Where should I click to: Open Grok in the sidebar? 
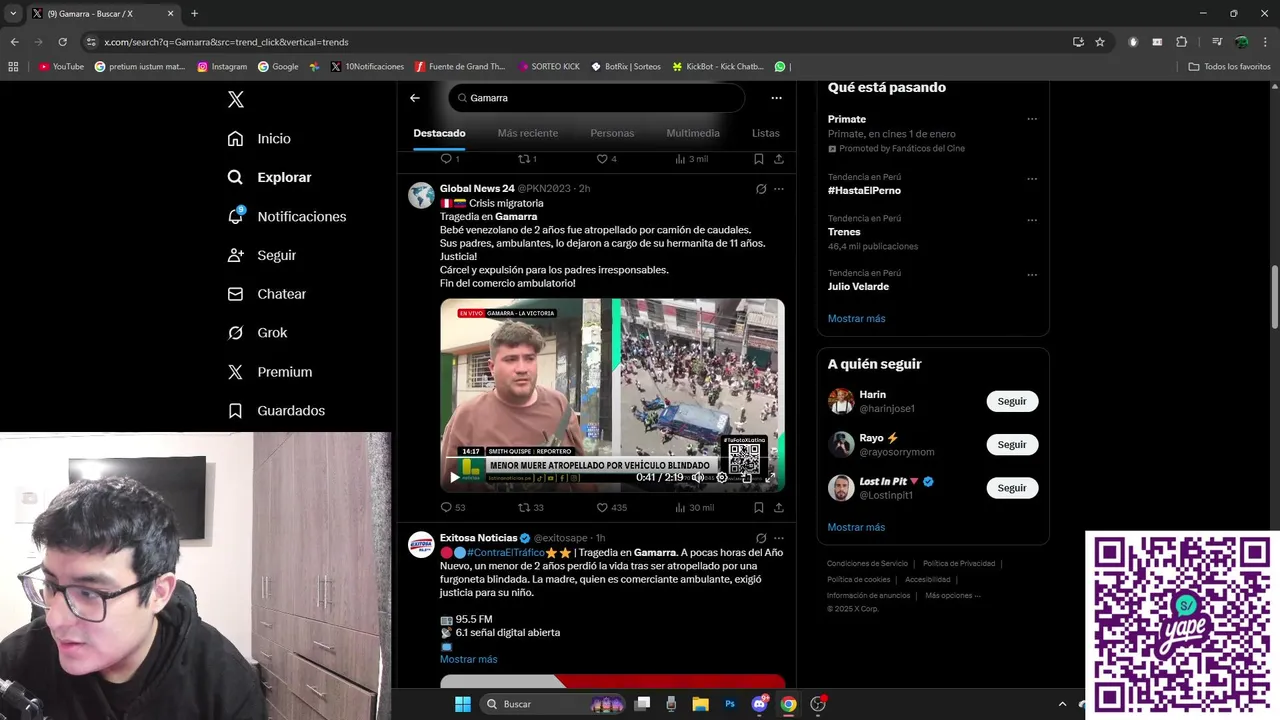pyautogui.click(x=257, y=333)
